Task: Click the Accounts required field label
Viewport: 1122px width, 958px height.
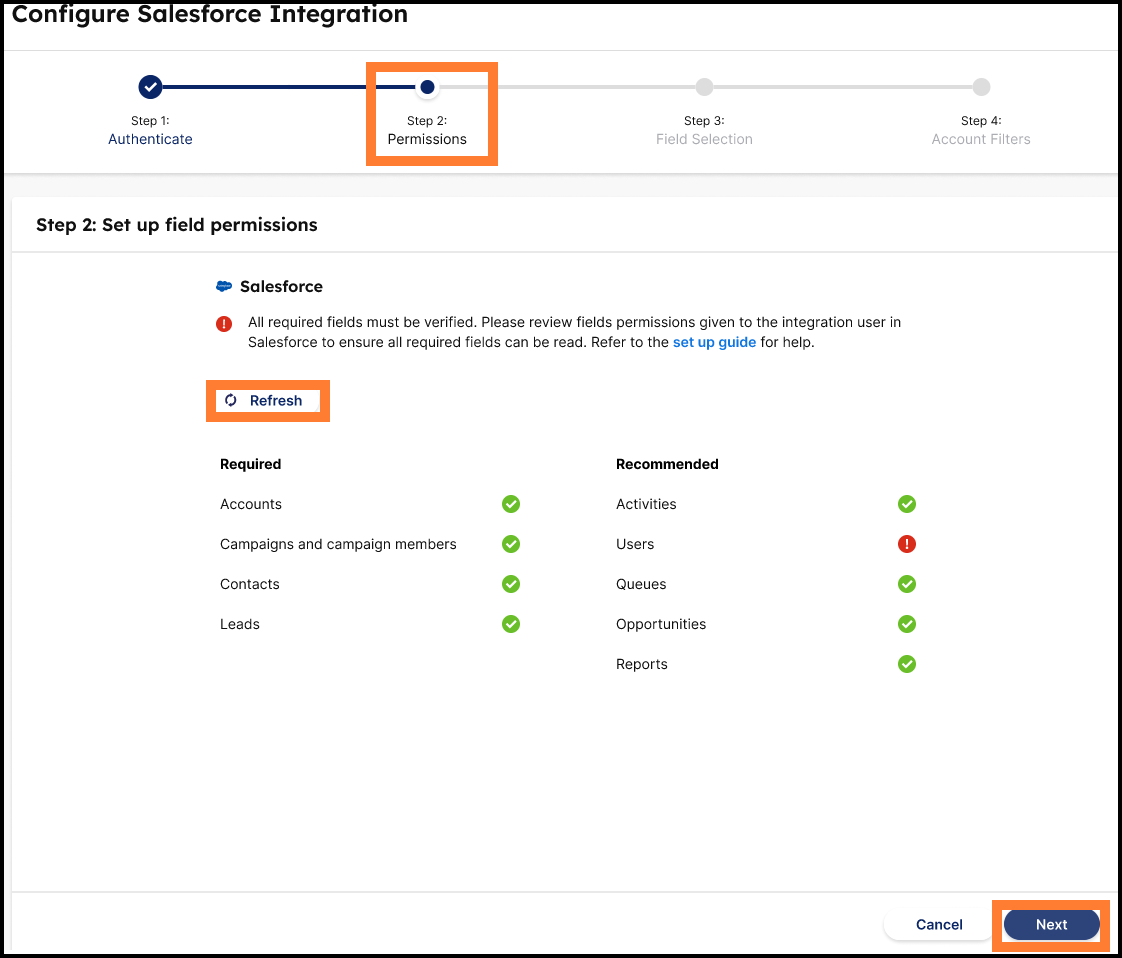Action: [250, 504]
